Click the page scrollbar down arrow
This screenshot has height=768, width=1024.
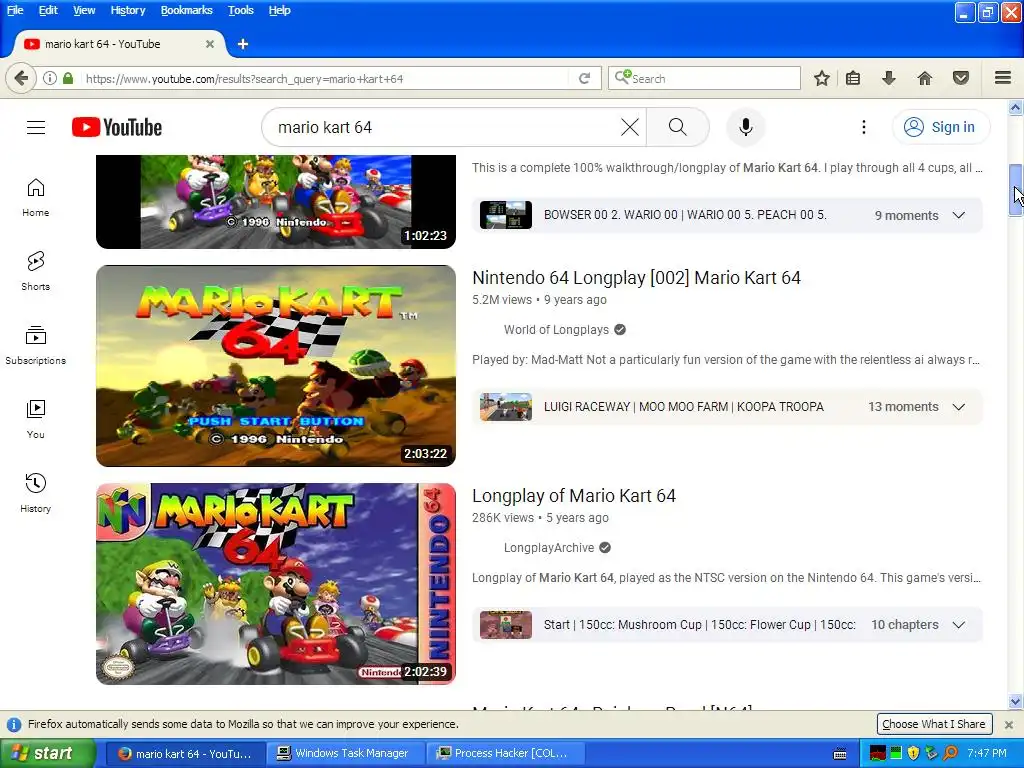click(1015, 701)
